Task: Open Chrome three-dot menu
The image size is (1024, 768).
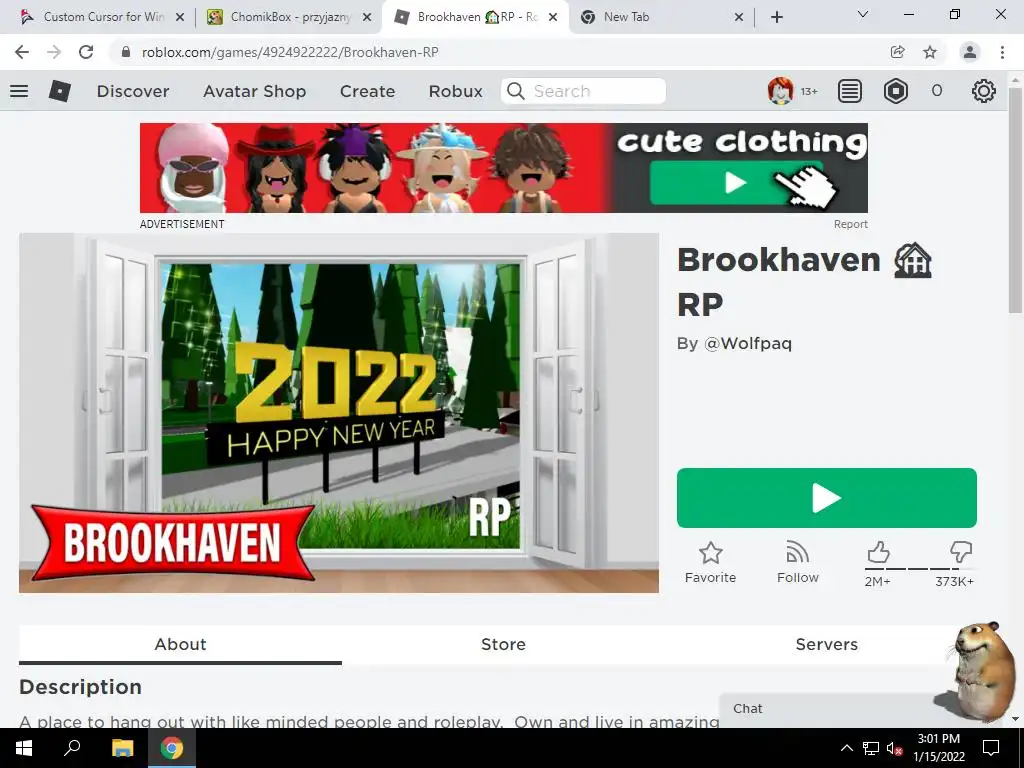Action: tap(1002, 52)
